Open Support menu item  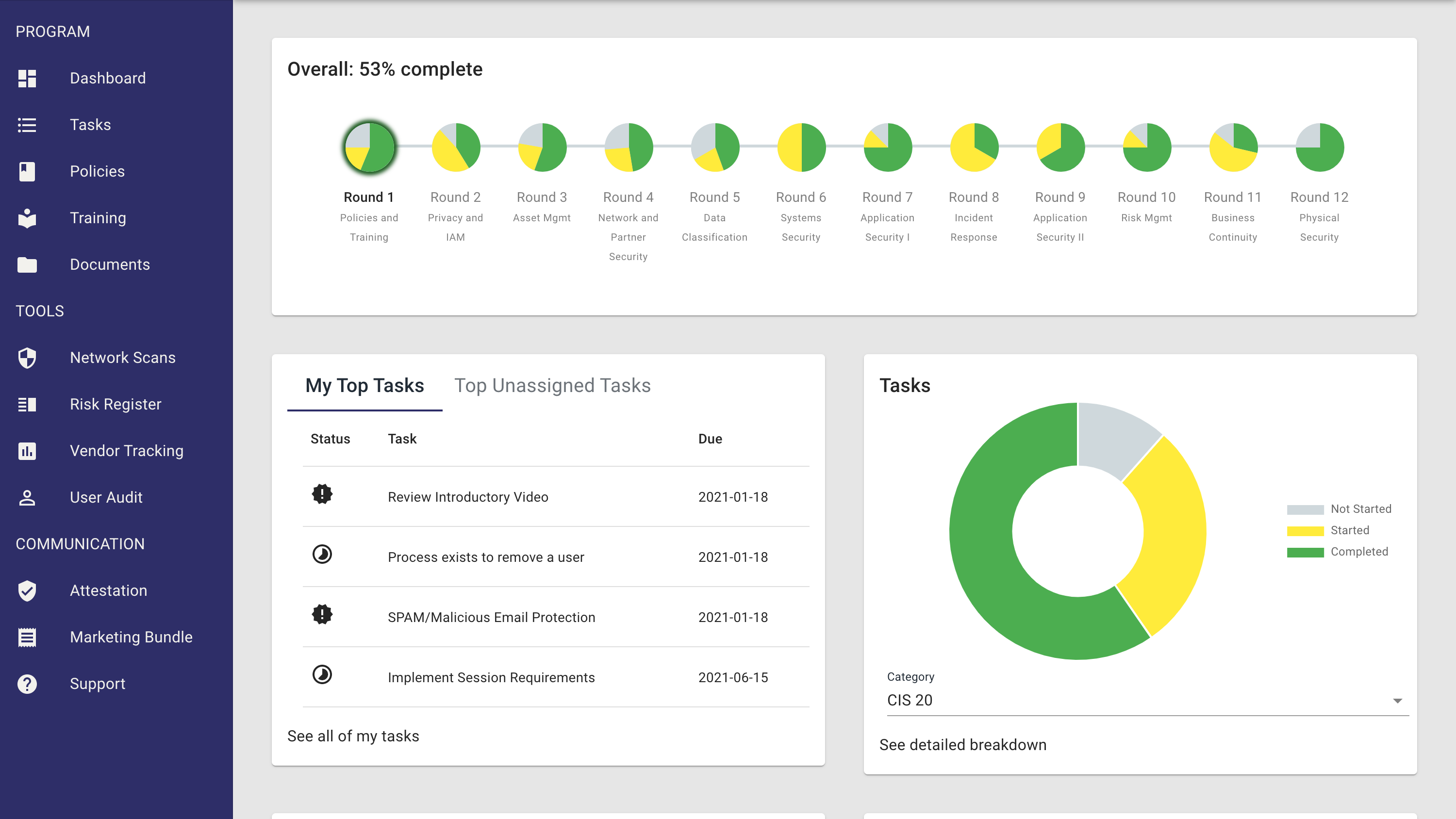(x=116, y=684)
